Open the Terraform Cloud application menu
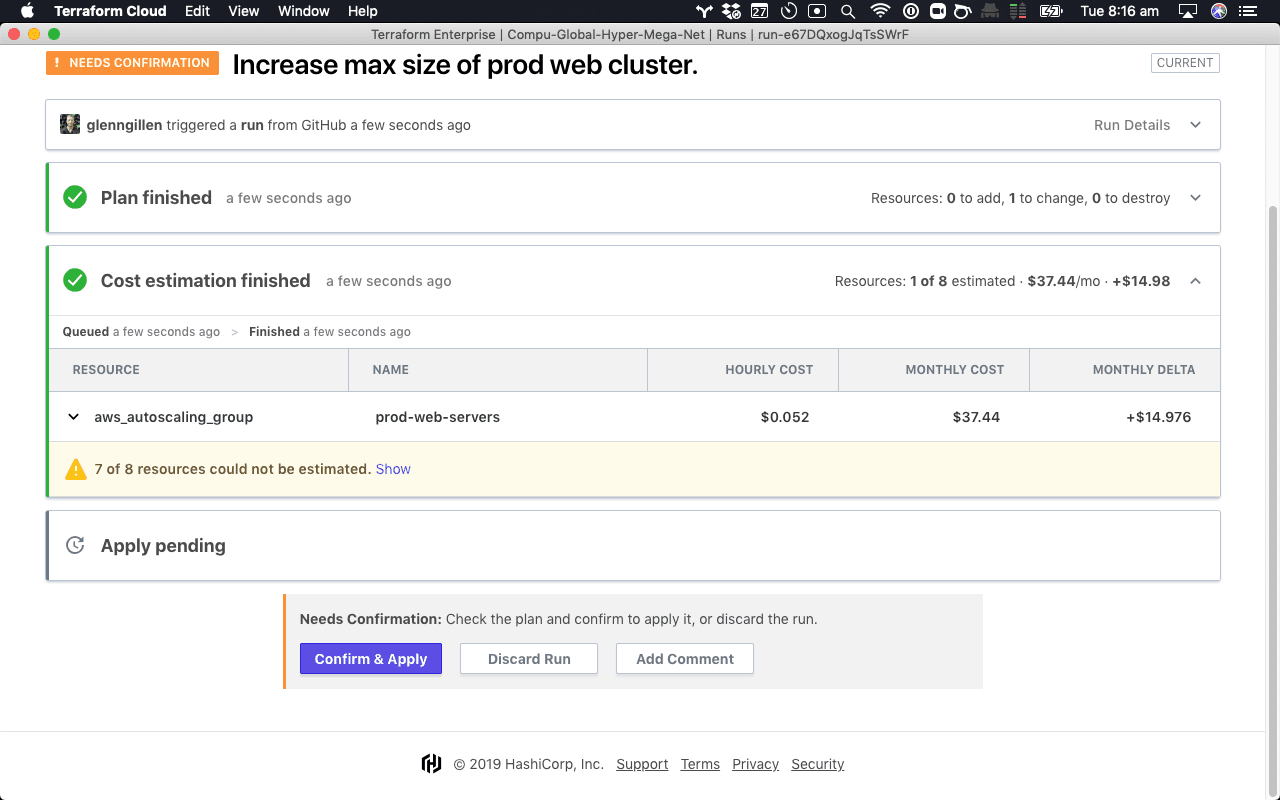This screenshot has width=1280, height=800. point(110,11)
